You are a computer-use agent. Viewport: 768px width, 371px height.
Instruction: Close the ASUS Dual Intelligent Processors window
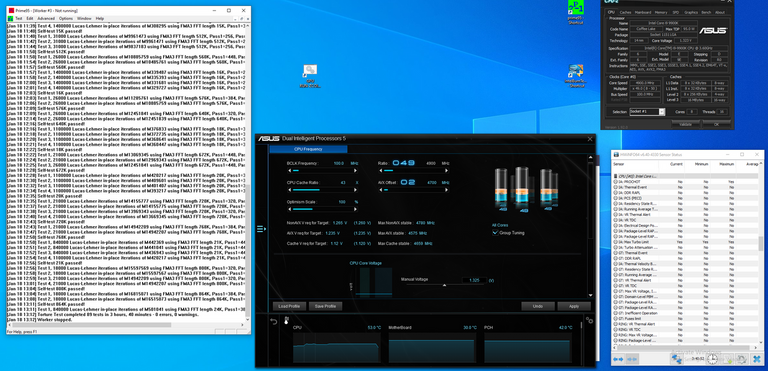590,139
